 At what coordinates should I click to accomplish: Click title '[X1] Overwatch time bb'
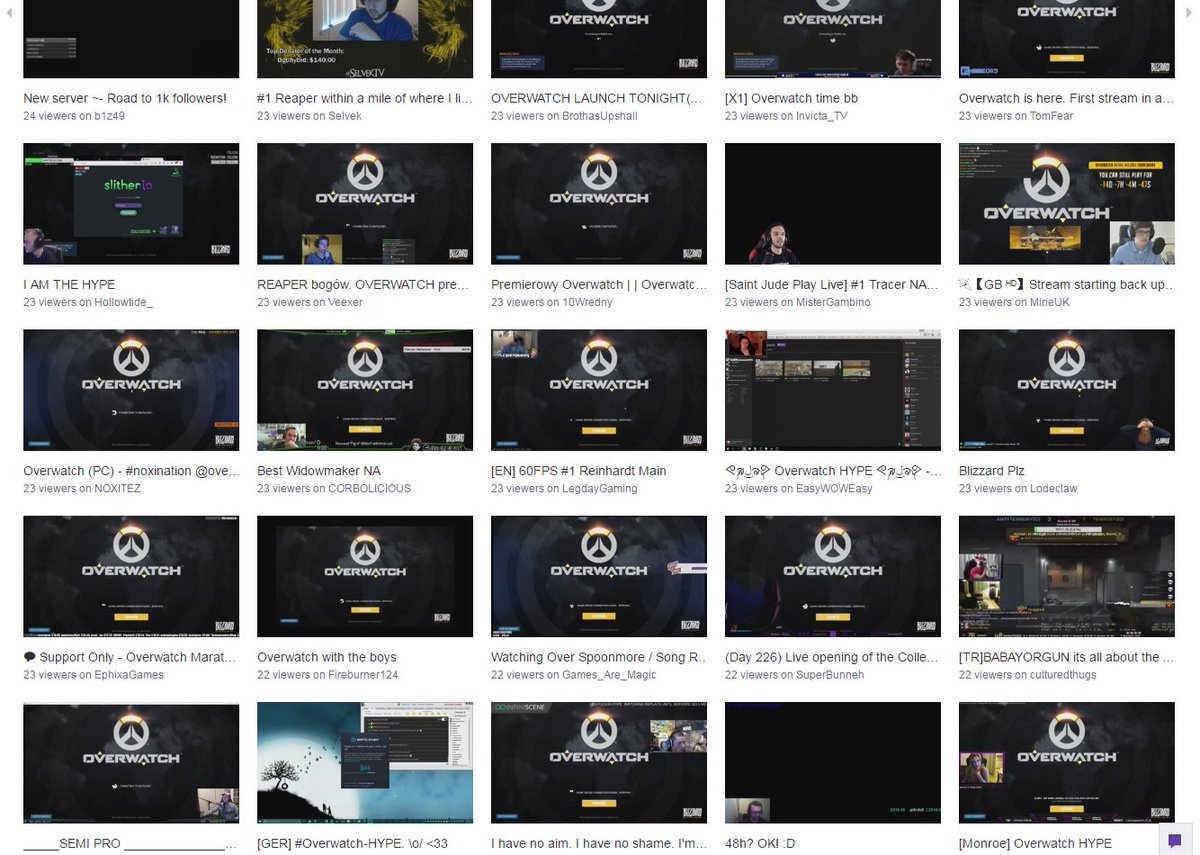click(x=791, y=99)
